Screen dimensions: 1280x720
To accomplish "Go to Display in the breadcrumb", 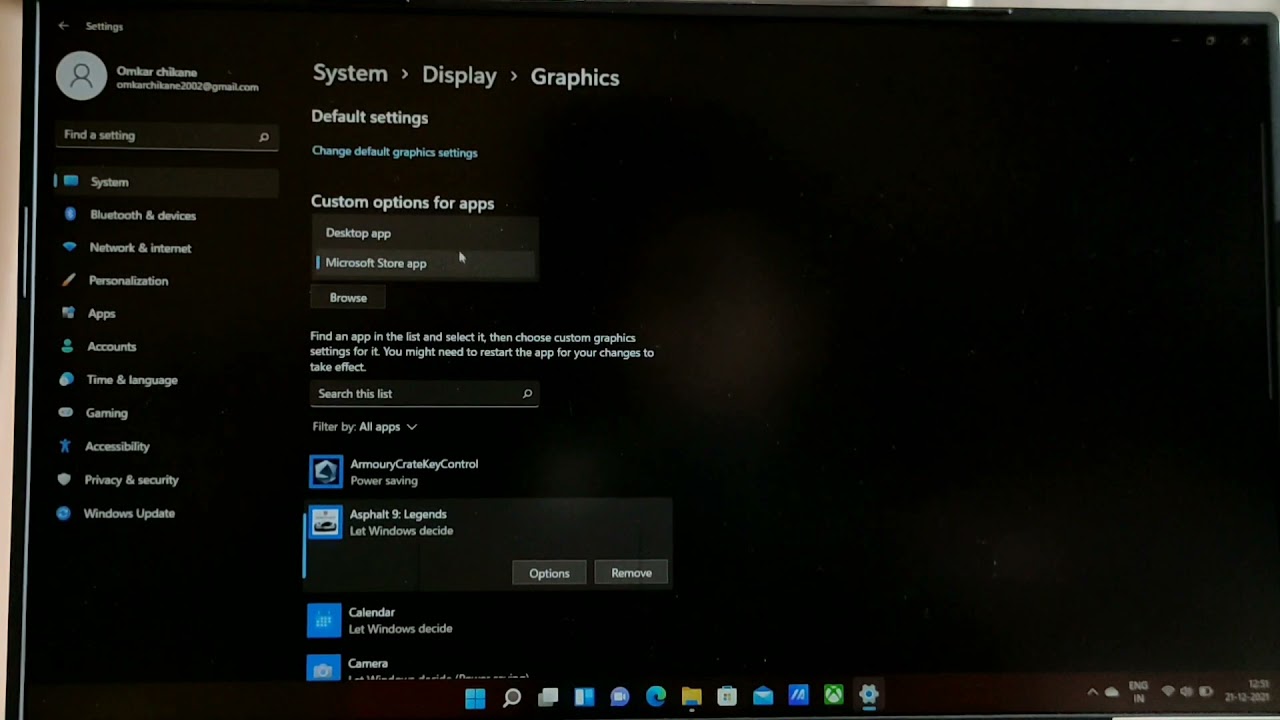I will pyautogui.click(x=459, y=76).
